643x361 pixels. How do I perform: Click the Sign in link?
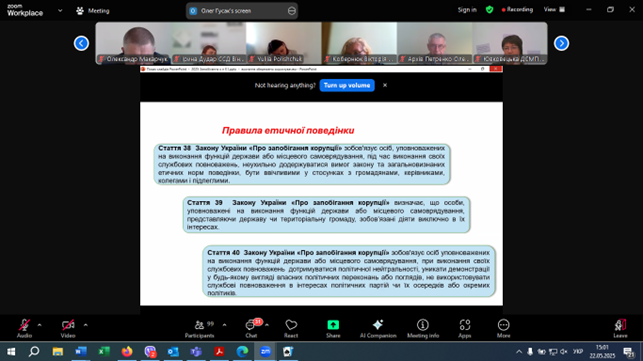pos(467,9)
